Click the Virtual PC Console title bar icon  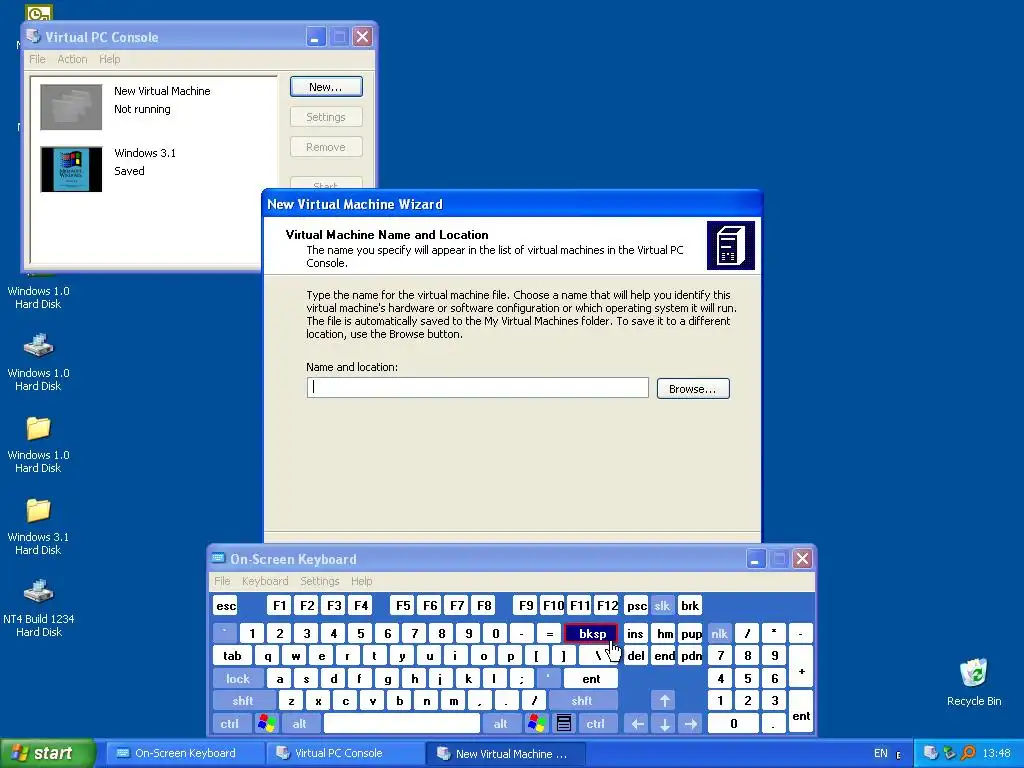click(33, 36)
